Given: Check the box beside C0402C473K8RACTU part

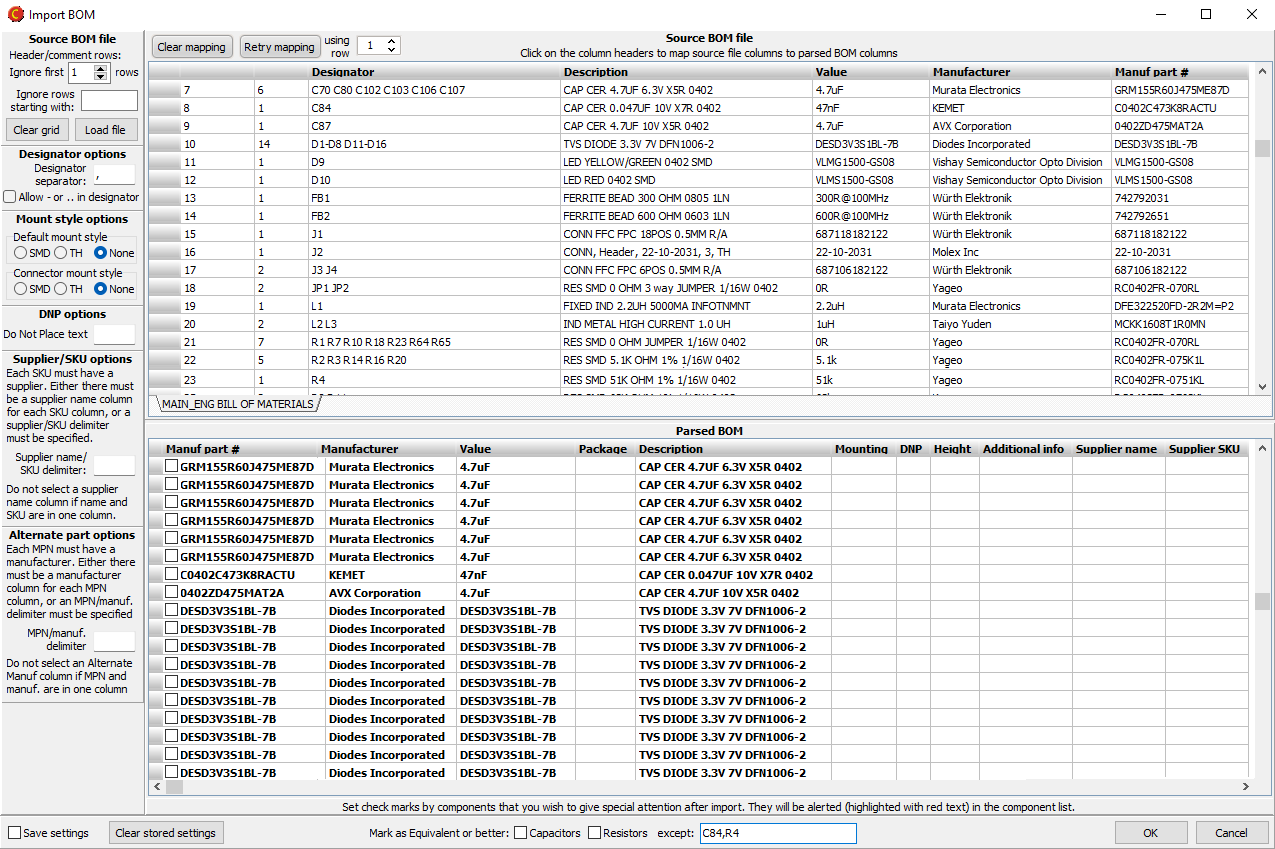Looking at the screenshot, I should [172, 575].
